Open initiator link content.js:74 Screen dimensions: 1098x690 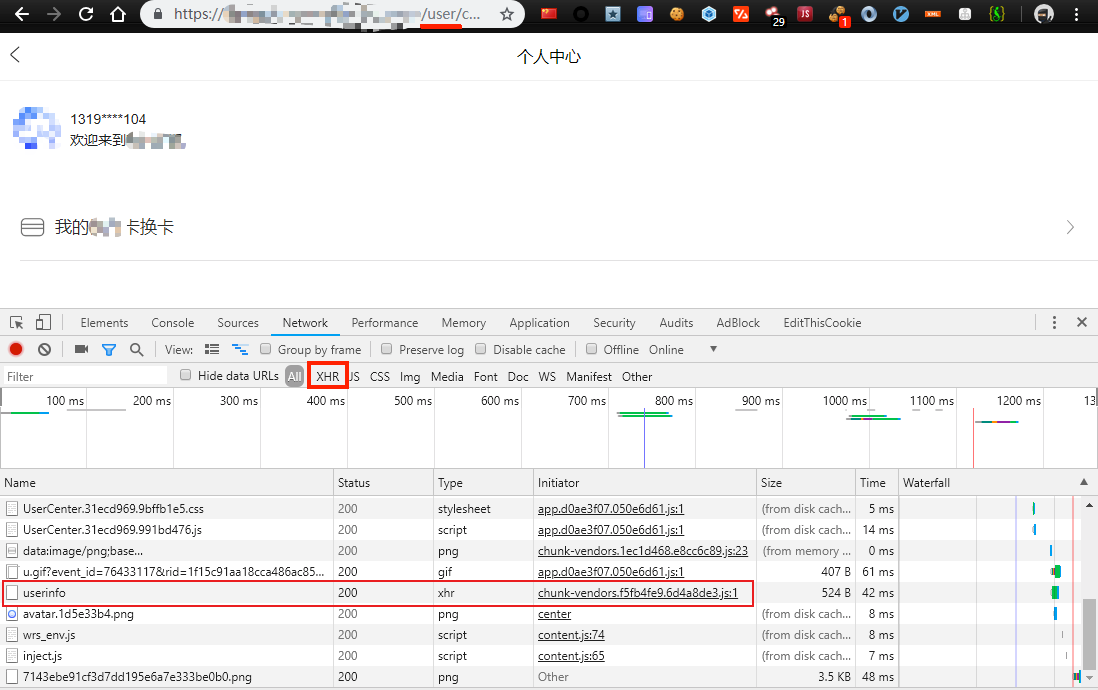click(571, 635)
